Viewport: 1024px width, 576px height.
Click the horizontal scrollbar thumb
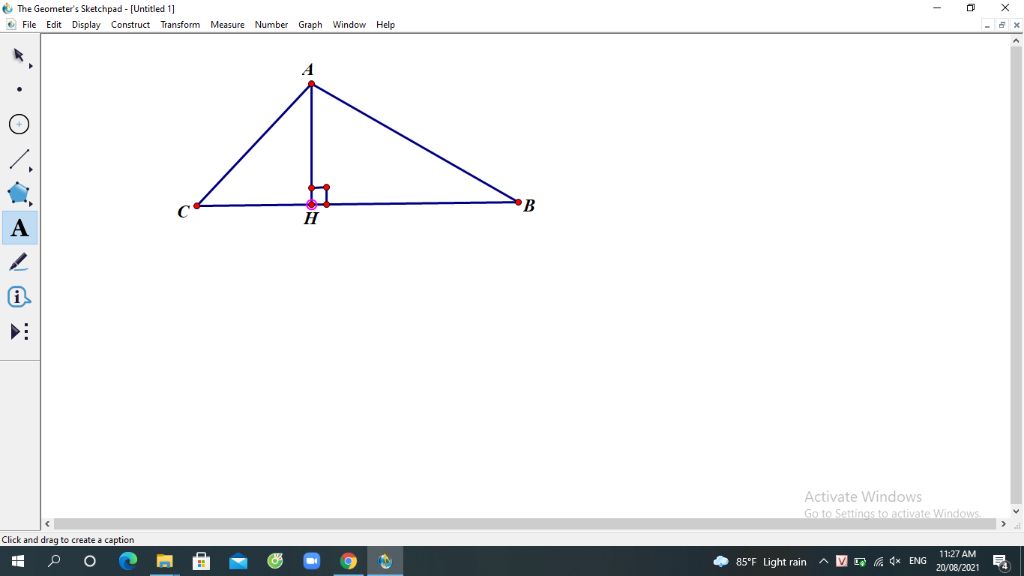[525, 524]
